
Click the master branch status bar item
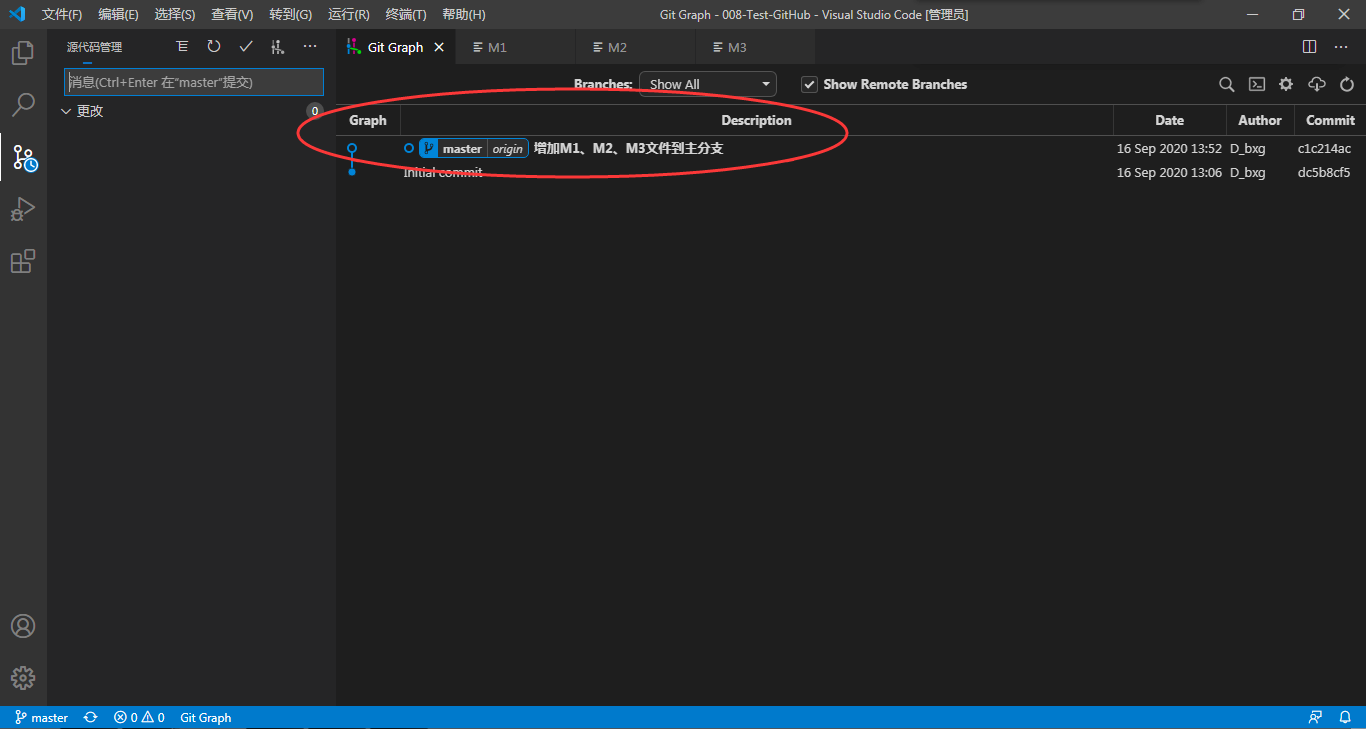click(x=41, y=718)
